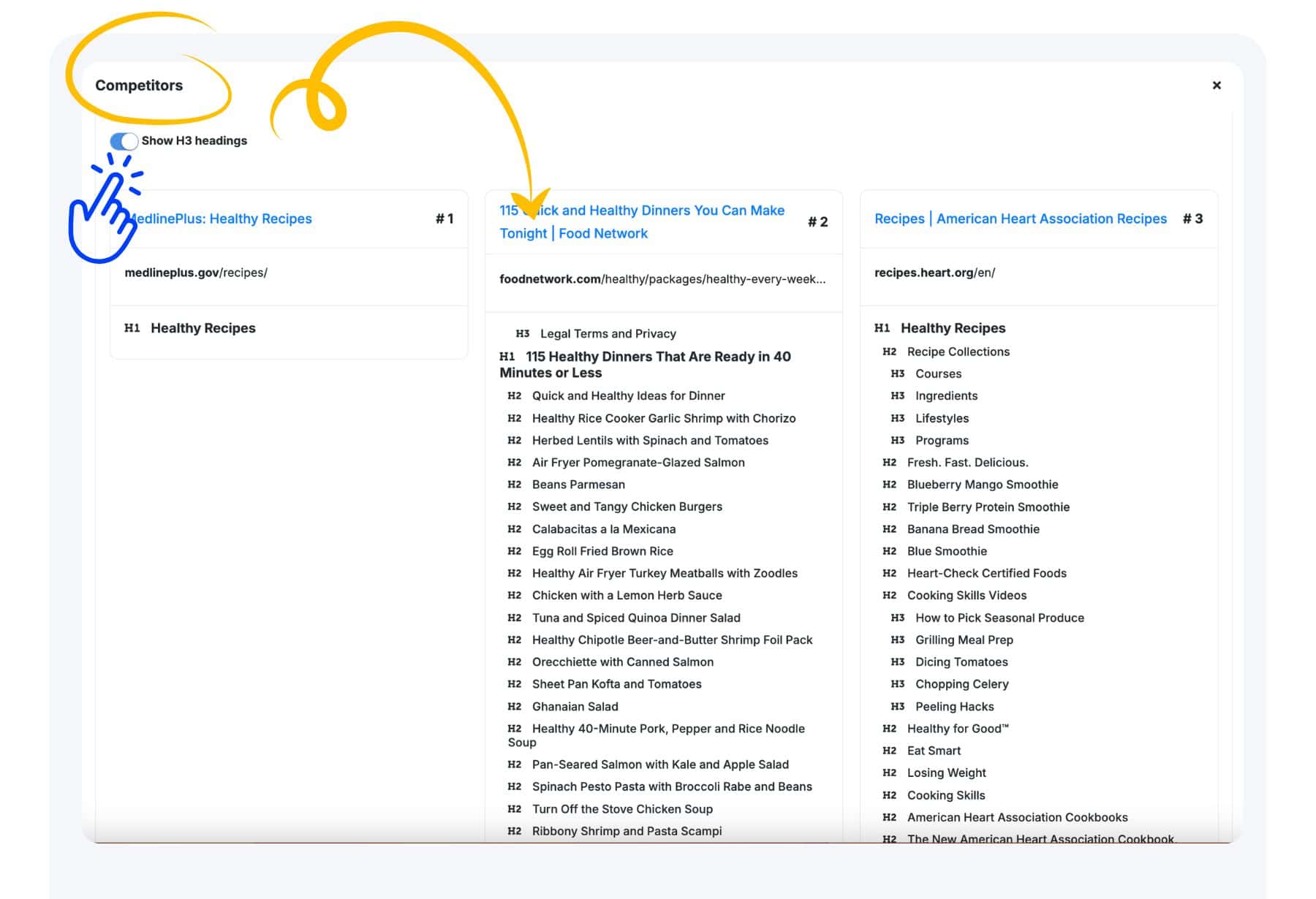Select the Programs H3 heading
The image size is (1316, 899).
[x=942, y=440]
